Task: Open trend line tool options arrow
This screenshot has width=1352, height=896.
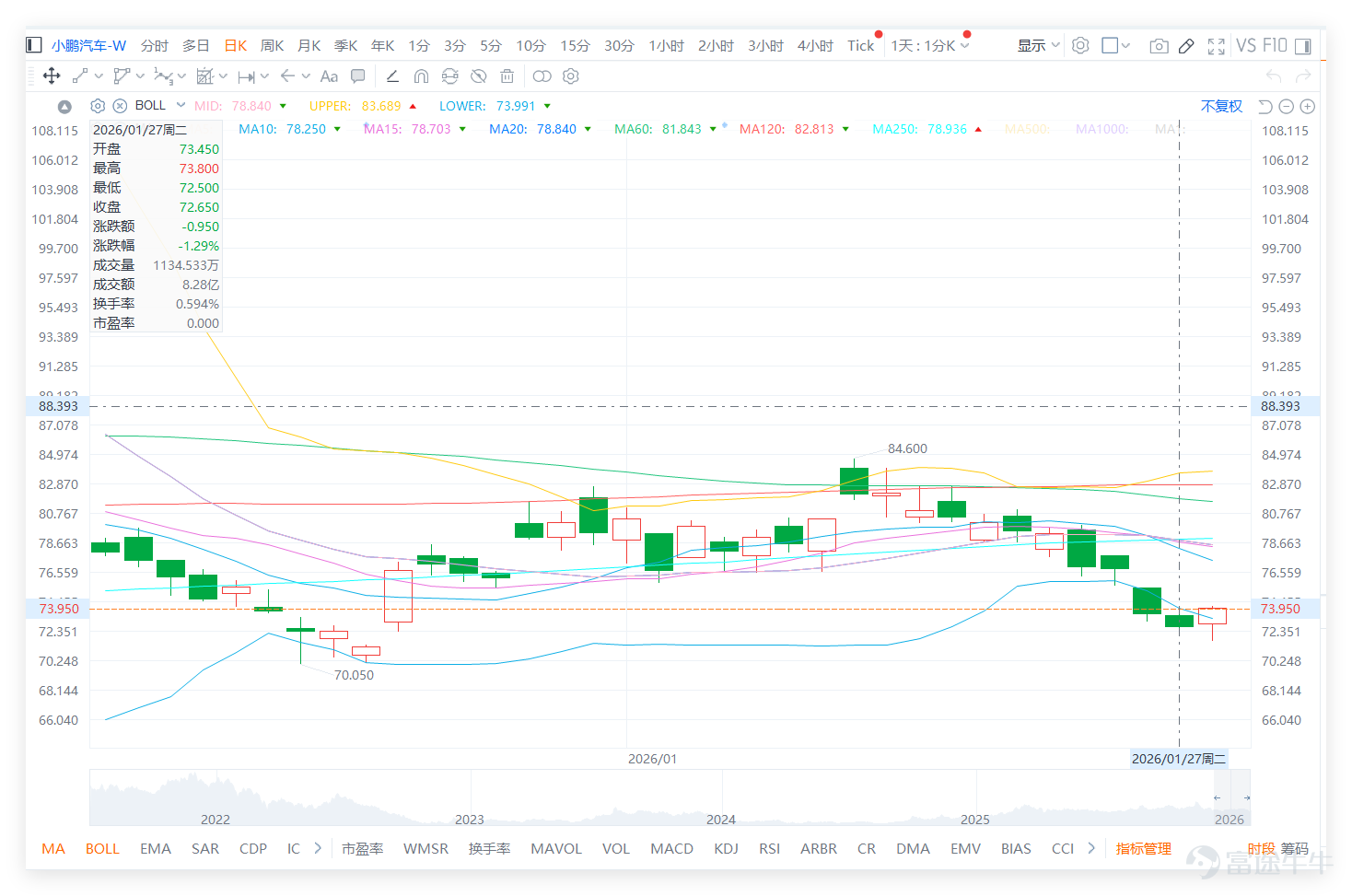Action: click(x=99, y=76)
